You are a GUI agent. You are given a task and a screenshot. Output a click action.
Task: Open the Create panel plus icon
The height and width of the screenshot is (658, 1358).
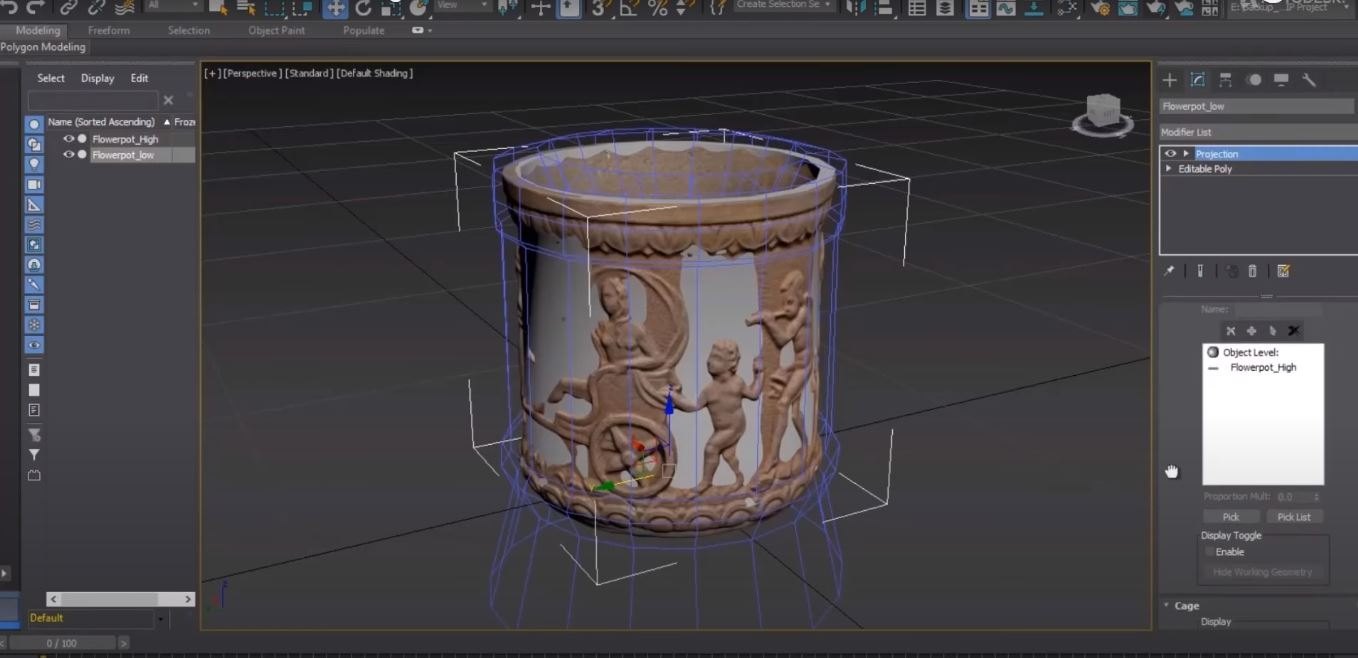1169,80
